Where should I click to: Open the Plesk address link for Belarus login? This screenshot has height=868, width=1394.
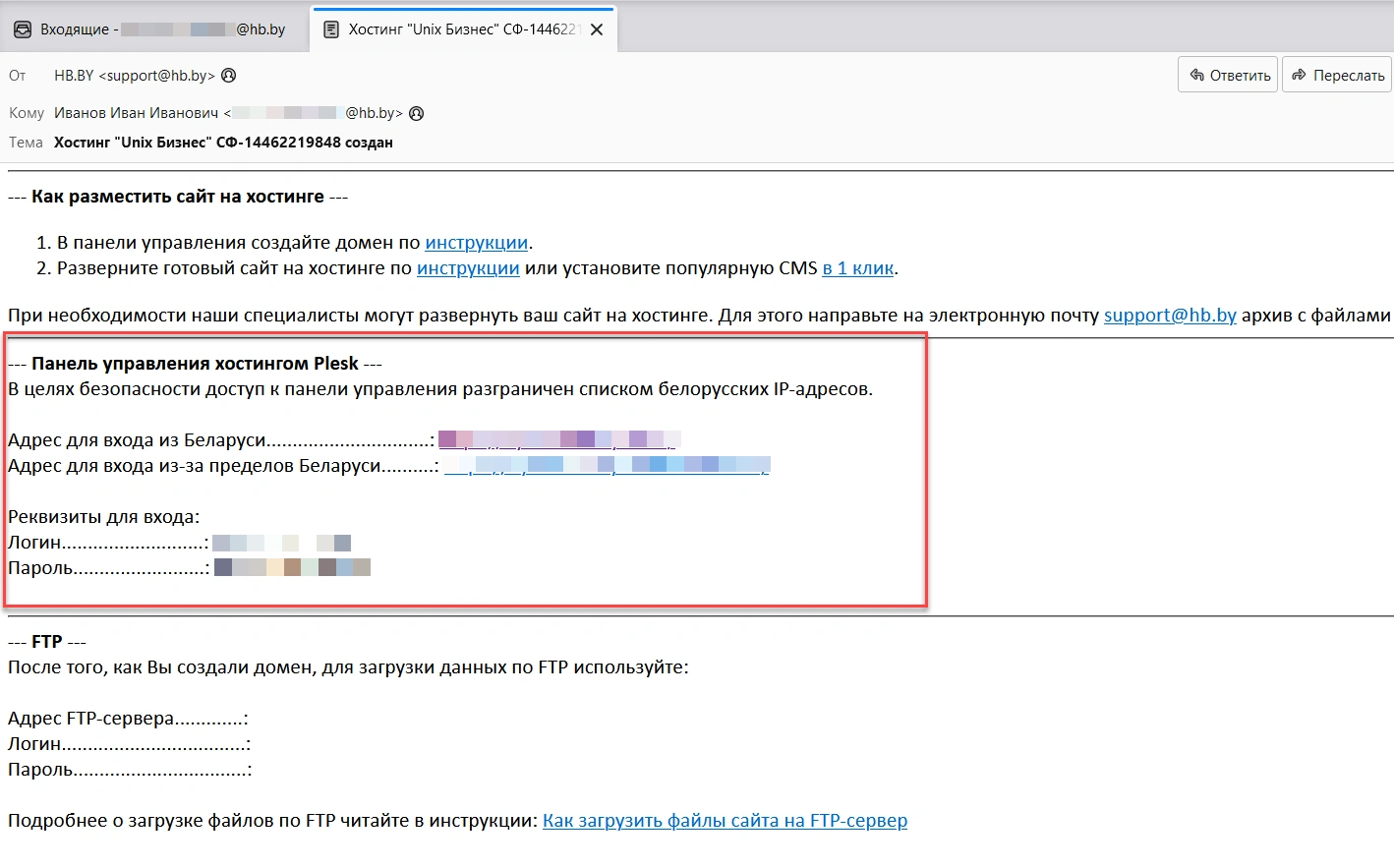(x=557, y=440)
